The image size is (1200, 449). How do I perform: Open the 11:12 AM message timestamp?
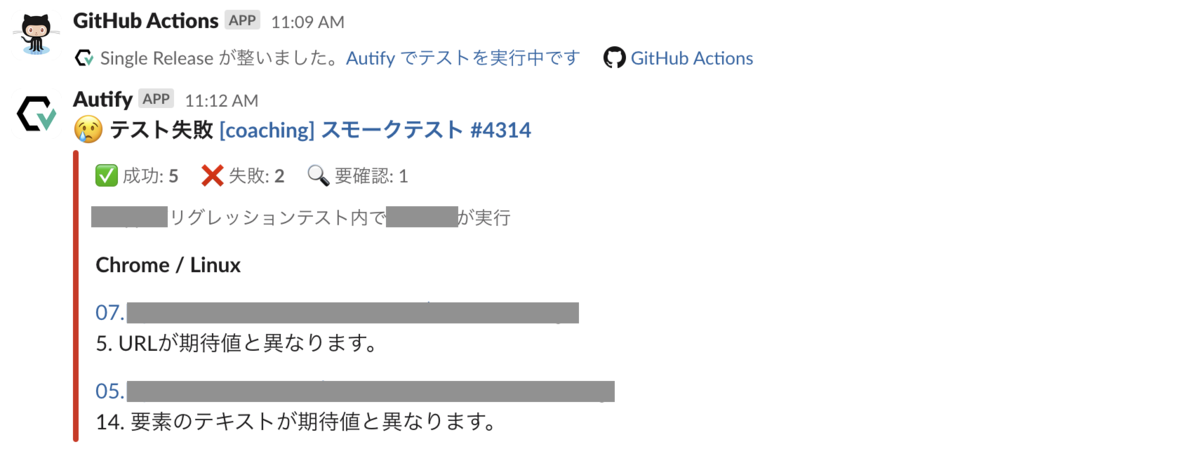(x=222, y=99)
